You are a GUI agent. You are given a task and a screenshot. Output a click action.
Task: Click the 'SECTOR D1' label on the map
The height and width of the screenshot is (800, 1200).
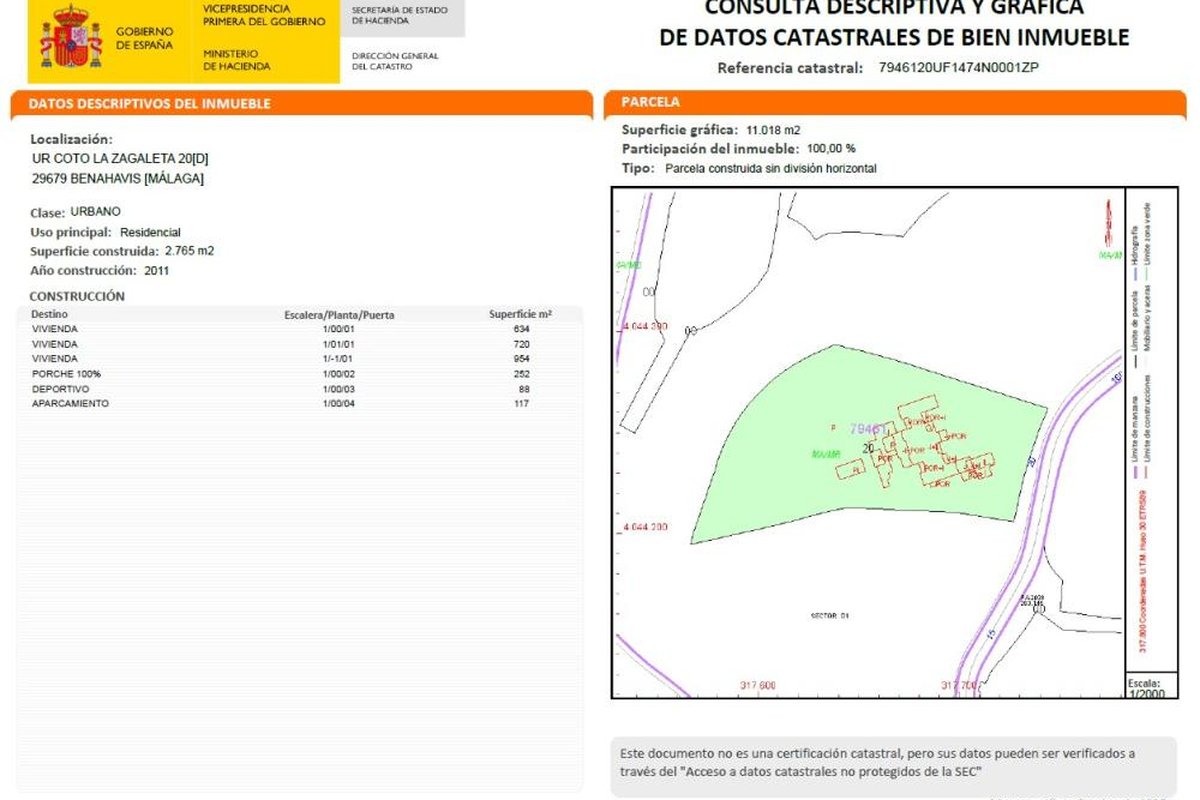[x=829, y=616]
